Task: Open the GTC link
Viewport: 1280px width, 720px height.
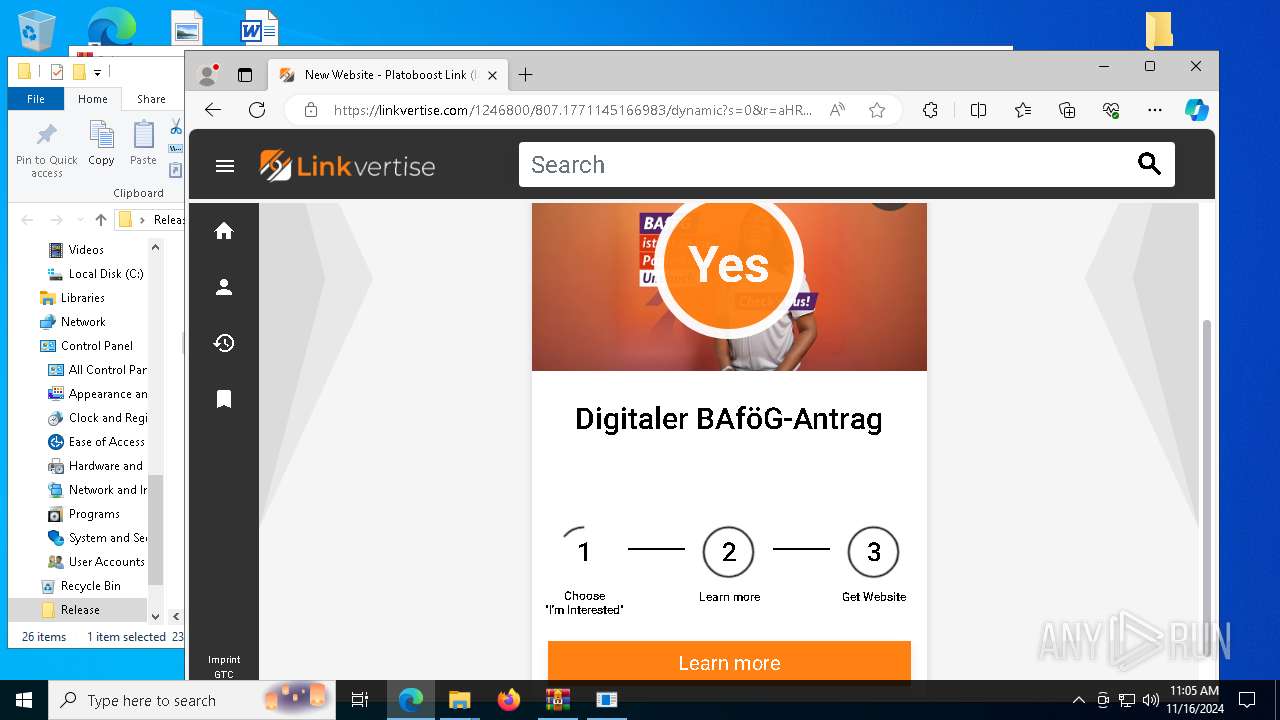Action: [224, 675]
